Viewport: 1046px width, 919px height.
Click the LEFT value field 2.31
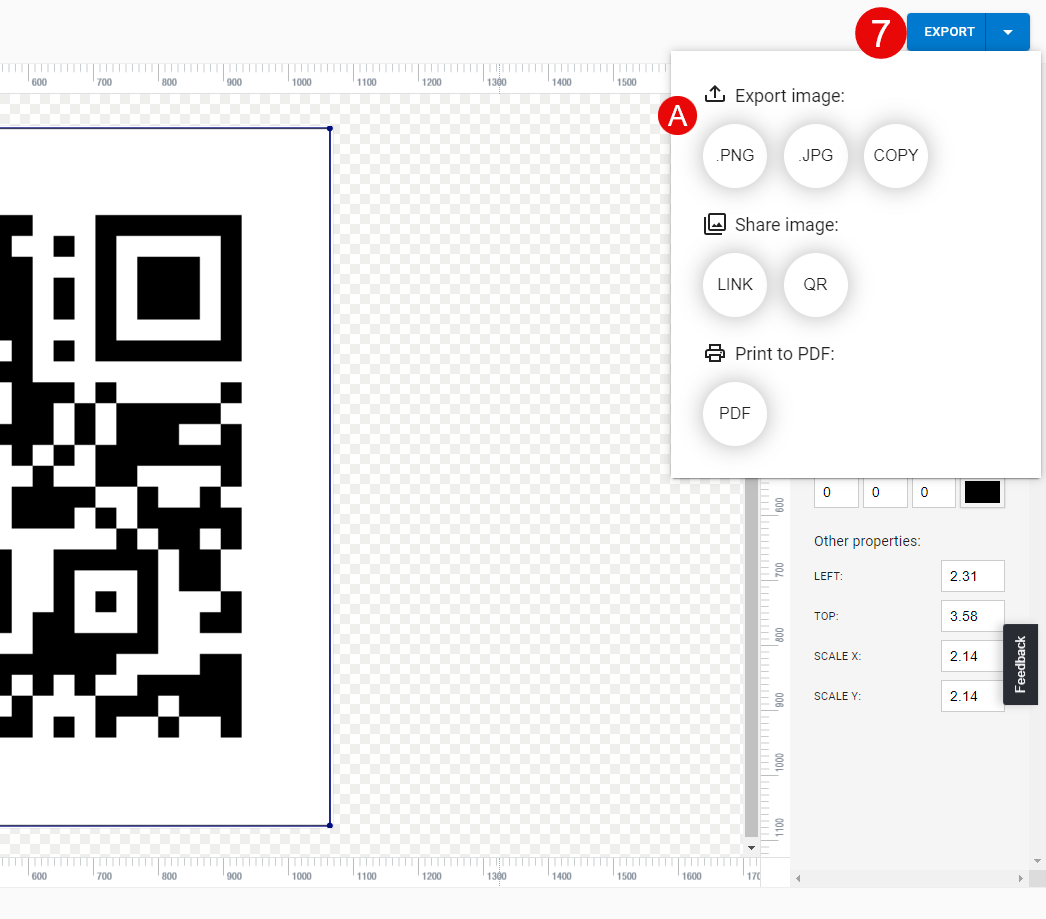pyautogui.click(x=973, y=576)
